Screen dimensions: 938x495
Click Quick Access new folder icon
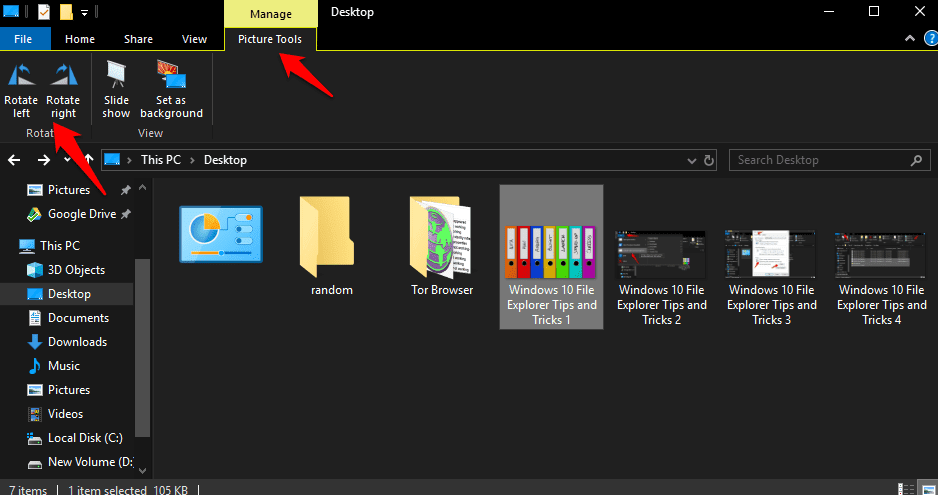coord(66,11)
